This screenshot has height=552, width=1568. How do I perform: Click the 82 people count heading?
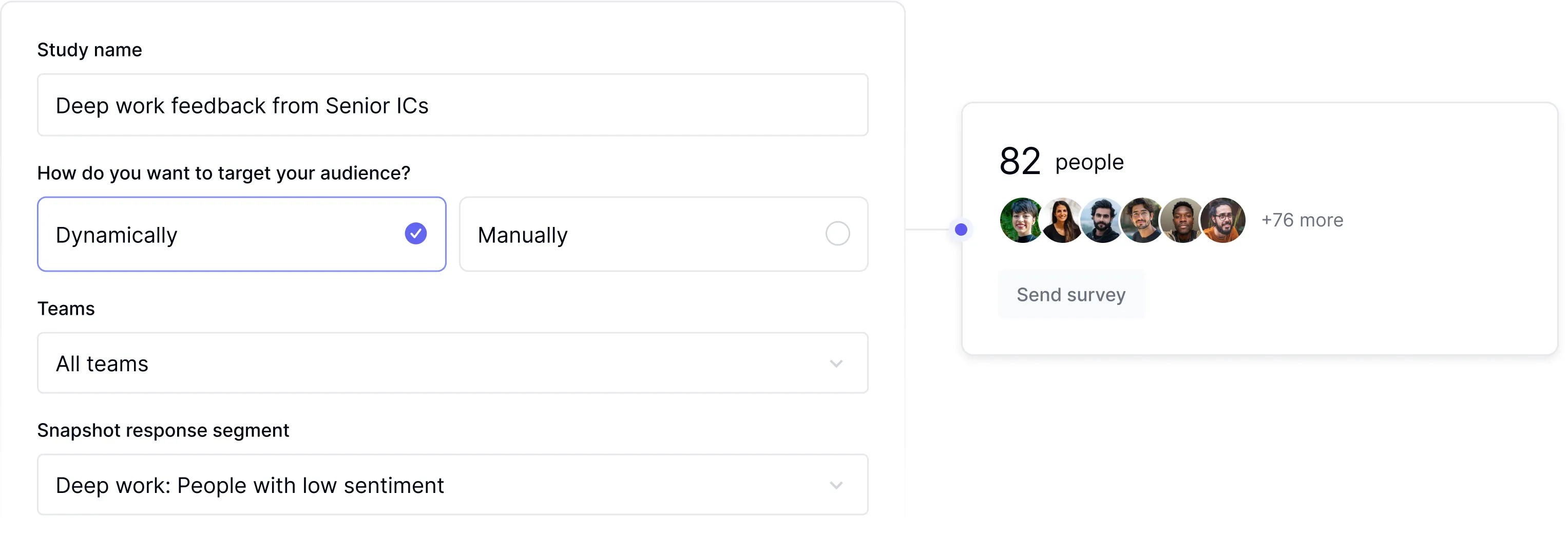point(1061,161)
